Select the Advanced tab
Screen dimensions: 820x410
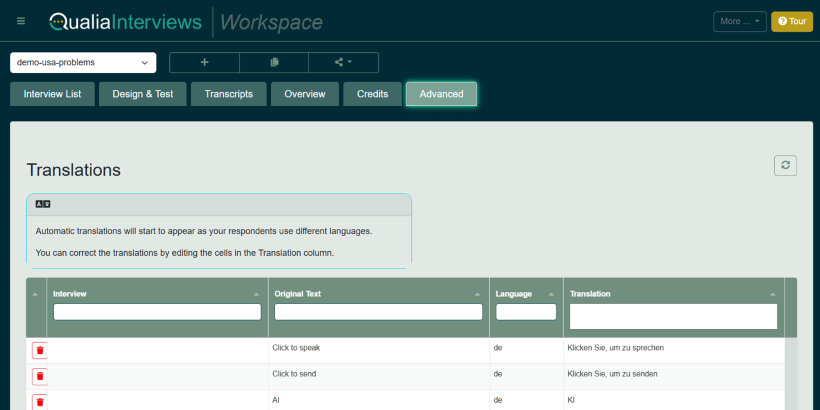click(x=441, y=94)
